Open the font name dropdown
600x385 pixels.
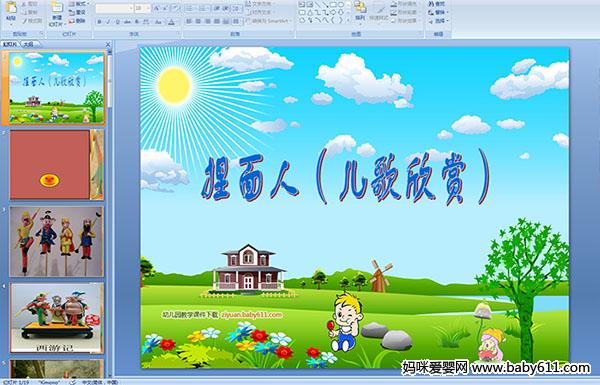pos(131,8)
